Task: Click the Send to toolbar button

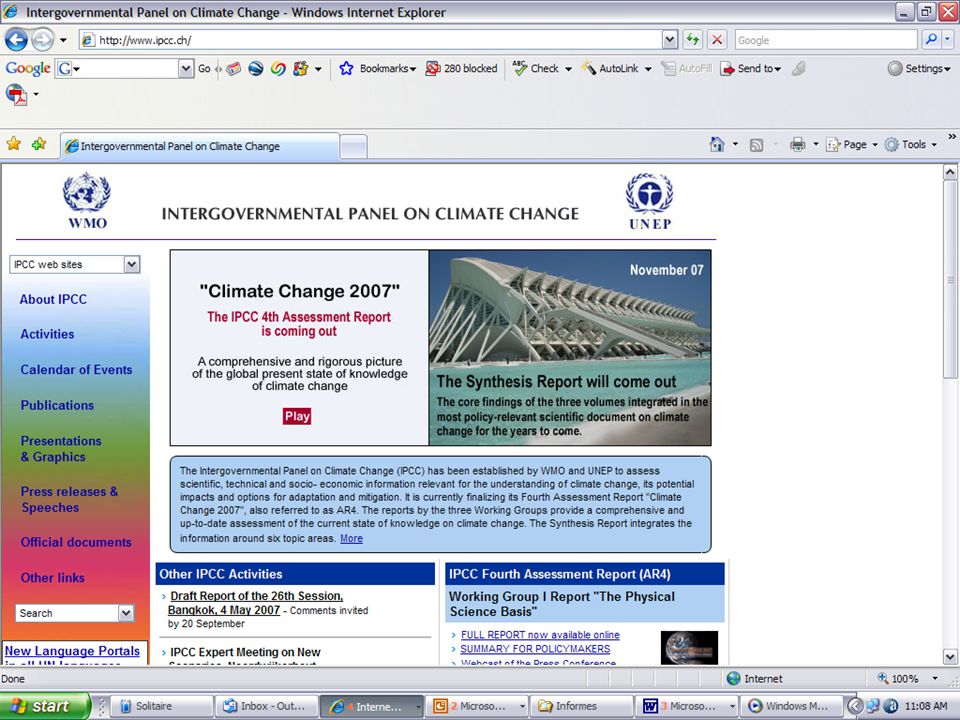Action: coord(751,69)
